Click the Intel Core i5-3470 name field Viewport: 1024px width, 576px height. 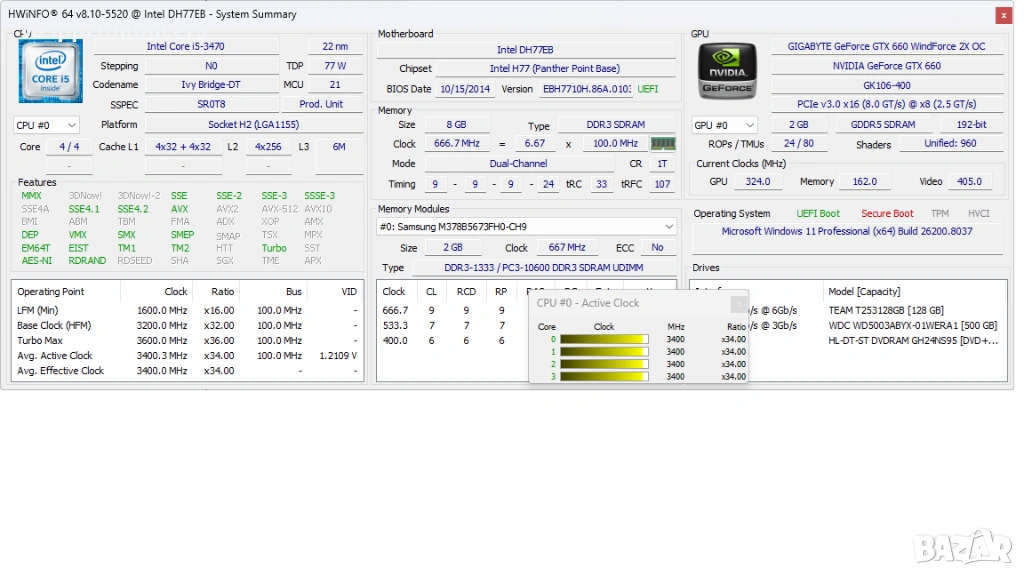point(186,47)
